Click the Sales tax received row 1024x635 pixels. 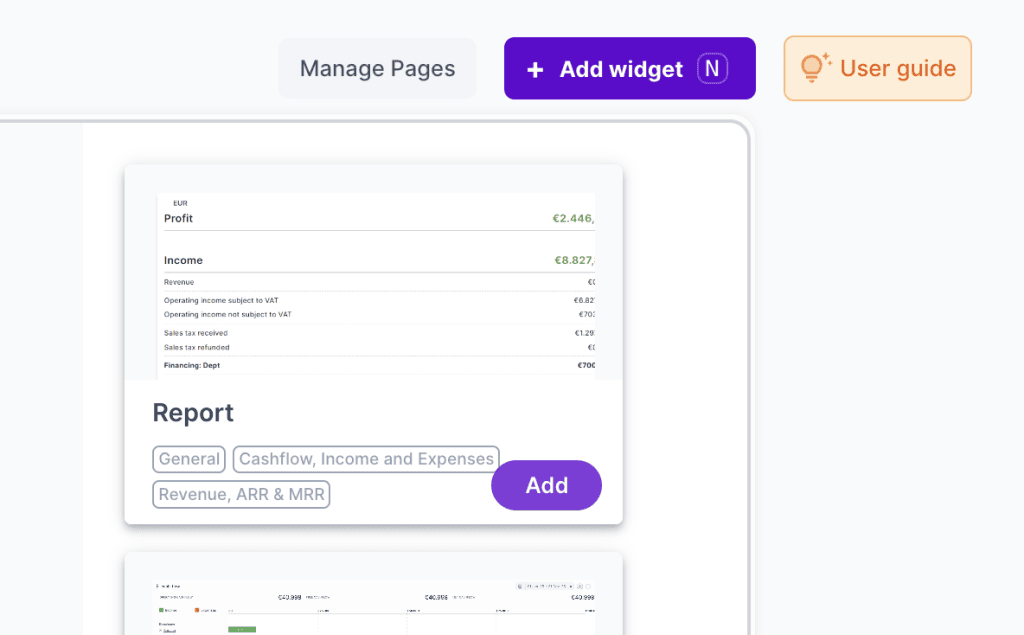point(196,333)
